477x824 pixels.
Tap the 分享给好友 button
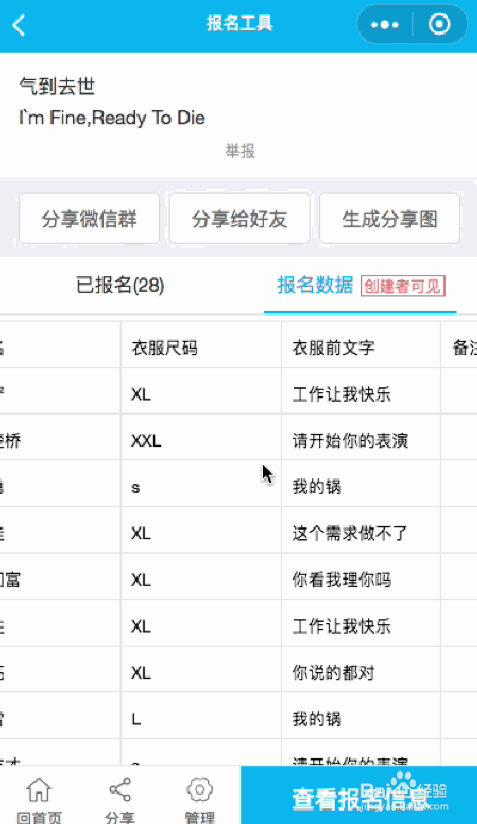point(240,219)
